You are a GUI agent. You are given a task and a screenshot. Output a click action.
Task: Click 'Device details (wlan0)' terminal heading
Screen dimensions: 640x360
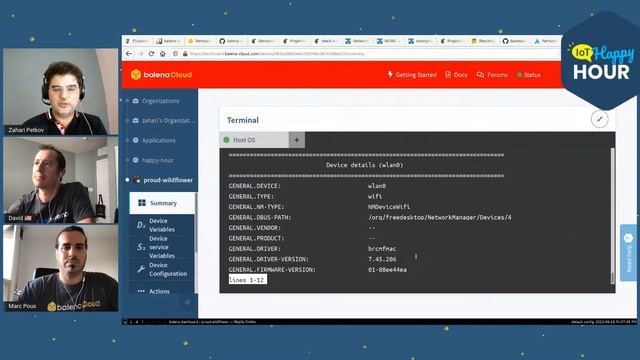coord(364,165)
